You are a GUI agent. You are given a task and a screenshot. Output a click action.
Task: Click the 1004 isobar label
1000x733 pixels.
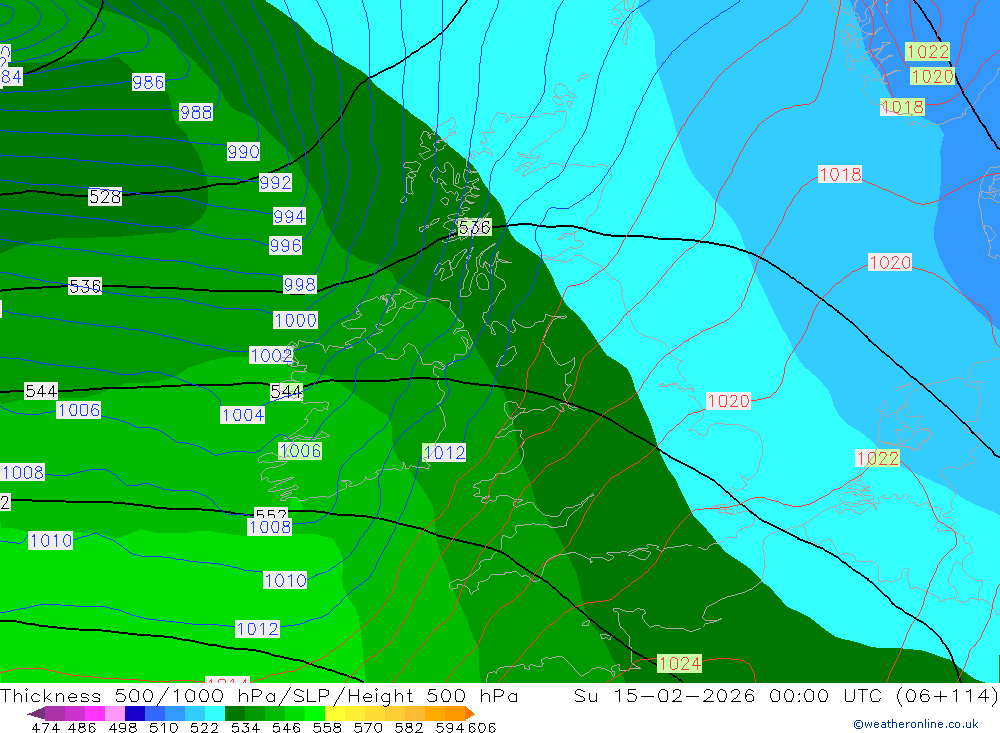243,415
